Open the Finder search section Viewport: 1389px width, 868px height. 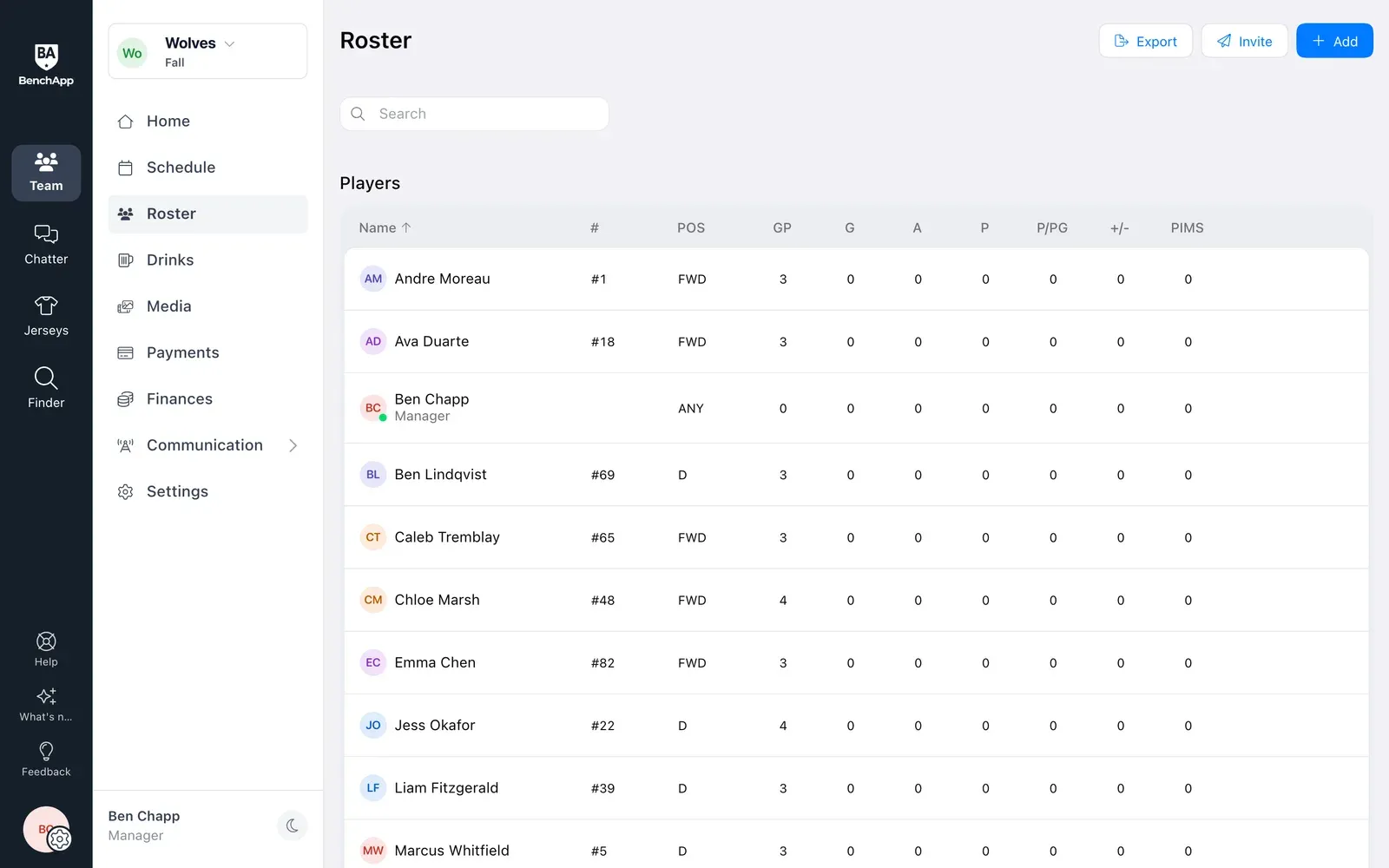[x=46, y=388]
